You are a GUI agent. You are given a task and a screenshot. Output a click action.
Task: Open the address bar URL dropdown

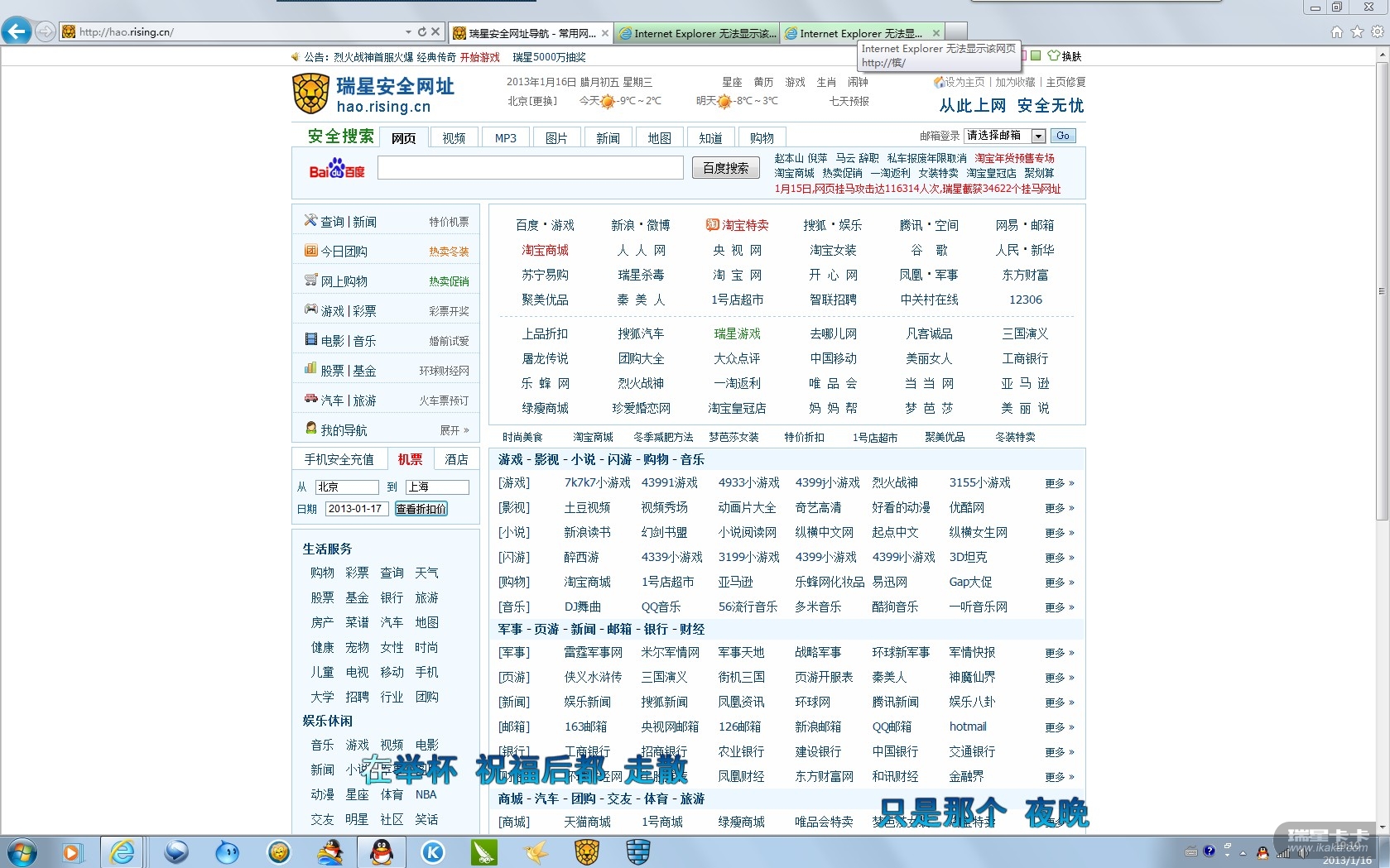tap(408, 32)
